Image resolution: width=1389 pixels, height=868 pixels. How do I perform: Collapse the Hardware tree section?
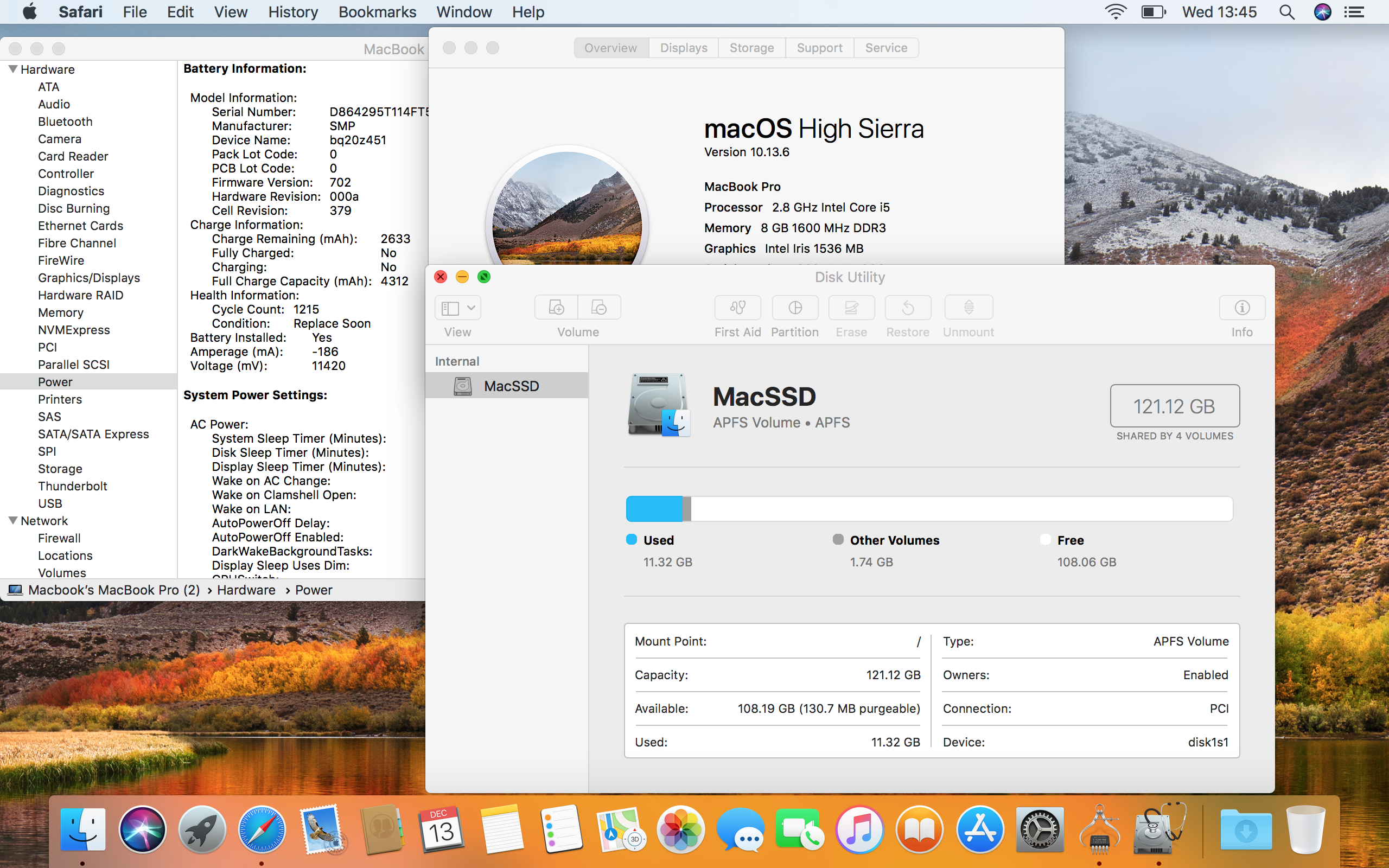tap(12, 69)
